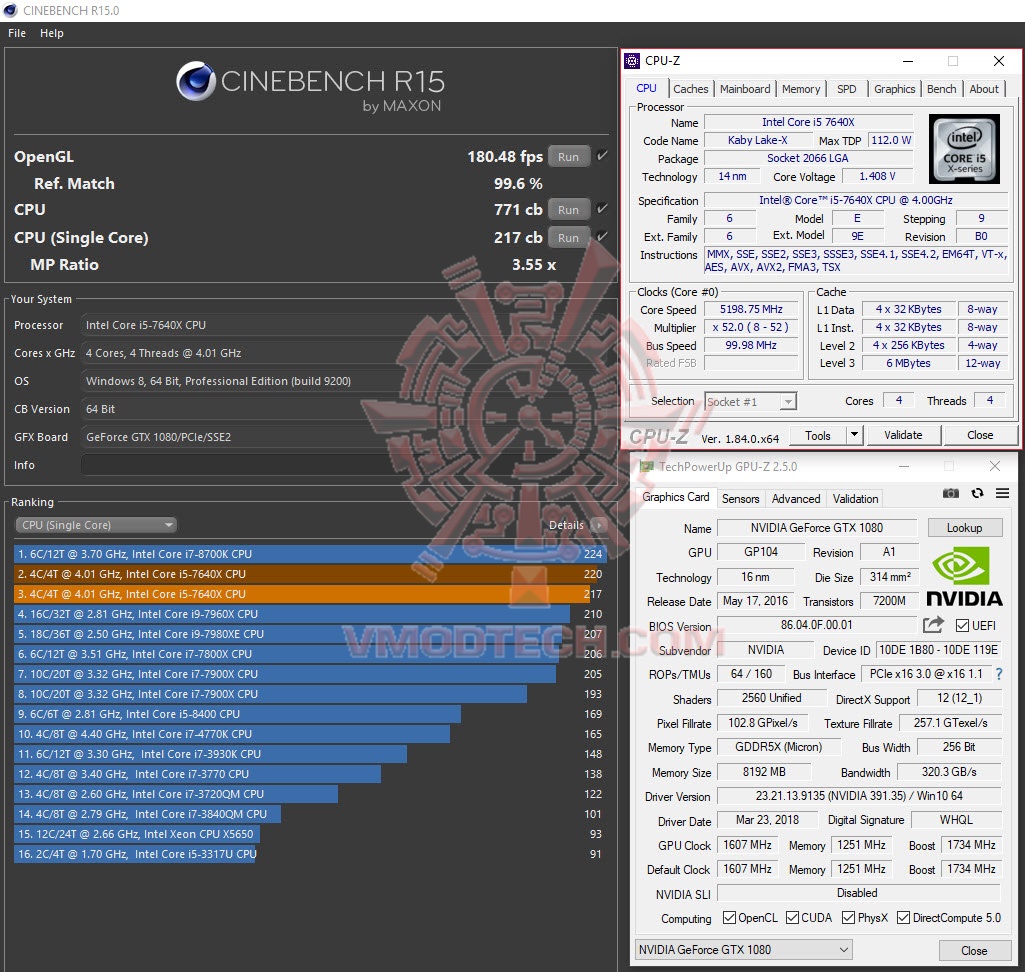Open the GPU-Z hamburger menu
Screen dimensions: 1025x972
tap(1002, 494)
